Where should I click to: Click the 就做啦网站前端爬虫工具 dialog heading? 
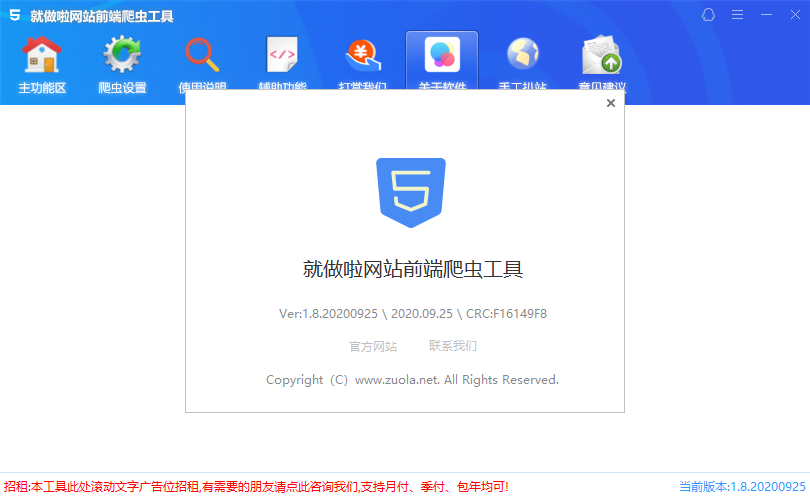(x=412, y=269)
